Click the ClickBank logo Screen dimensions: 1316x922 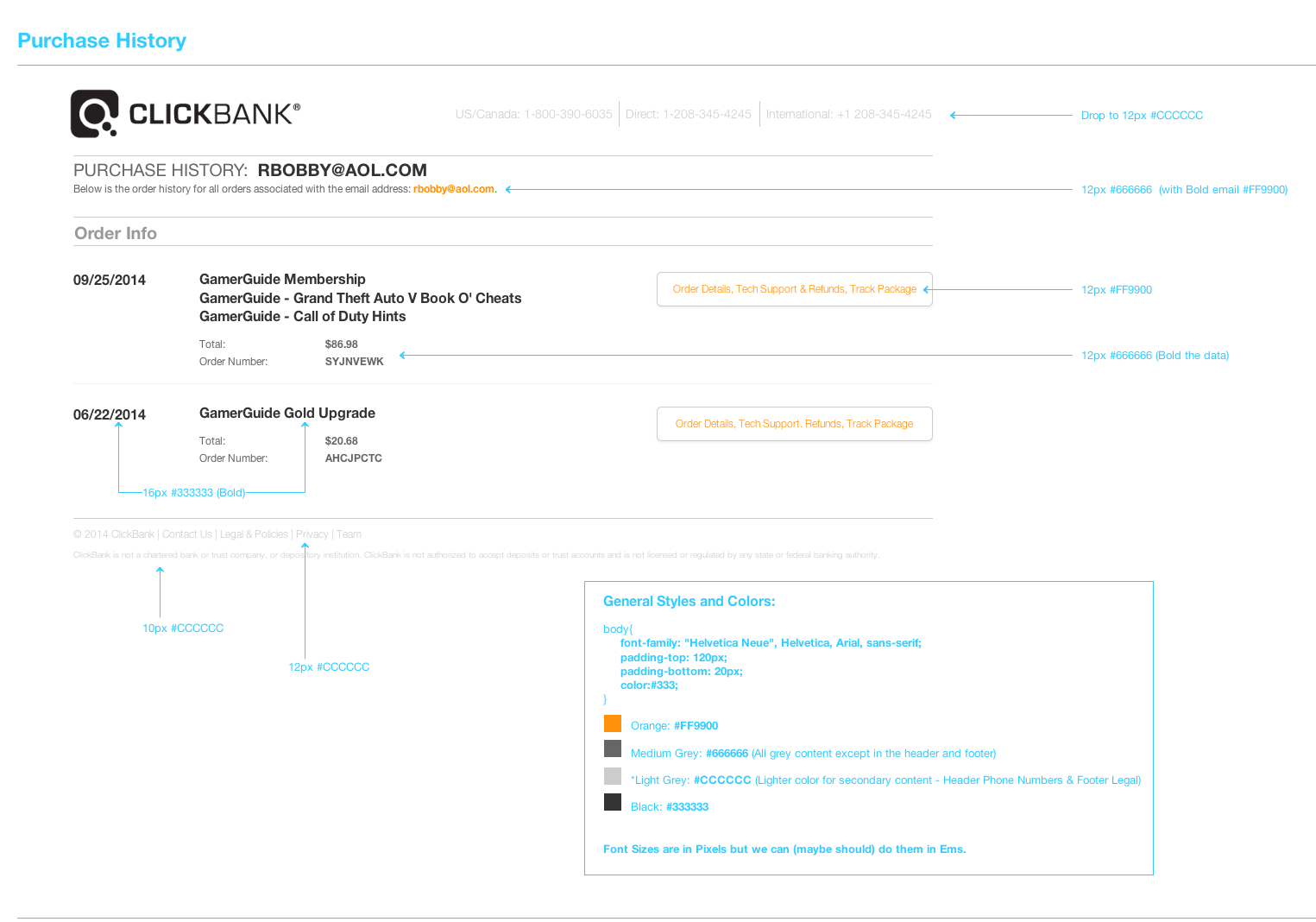point(186,114)
